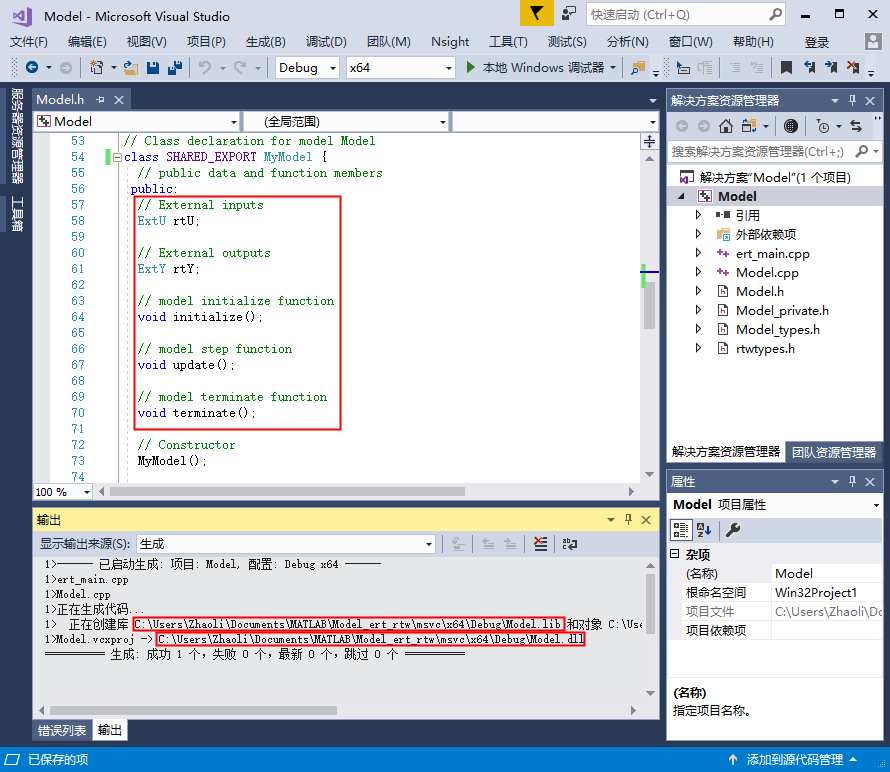Open the Debug configuration dropdown
The height and width of the screenshot is (772, 890).
click(307, 68)
